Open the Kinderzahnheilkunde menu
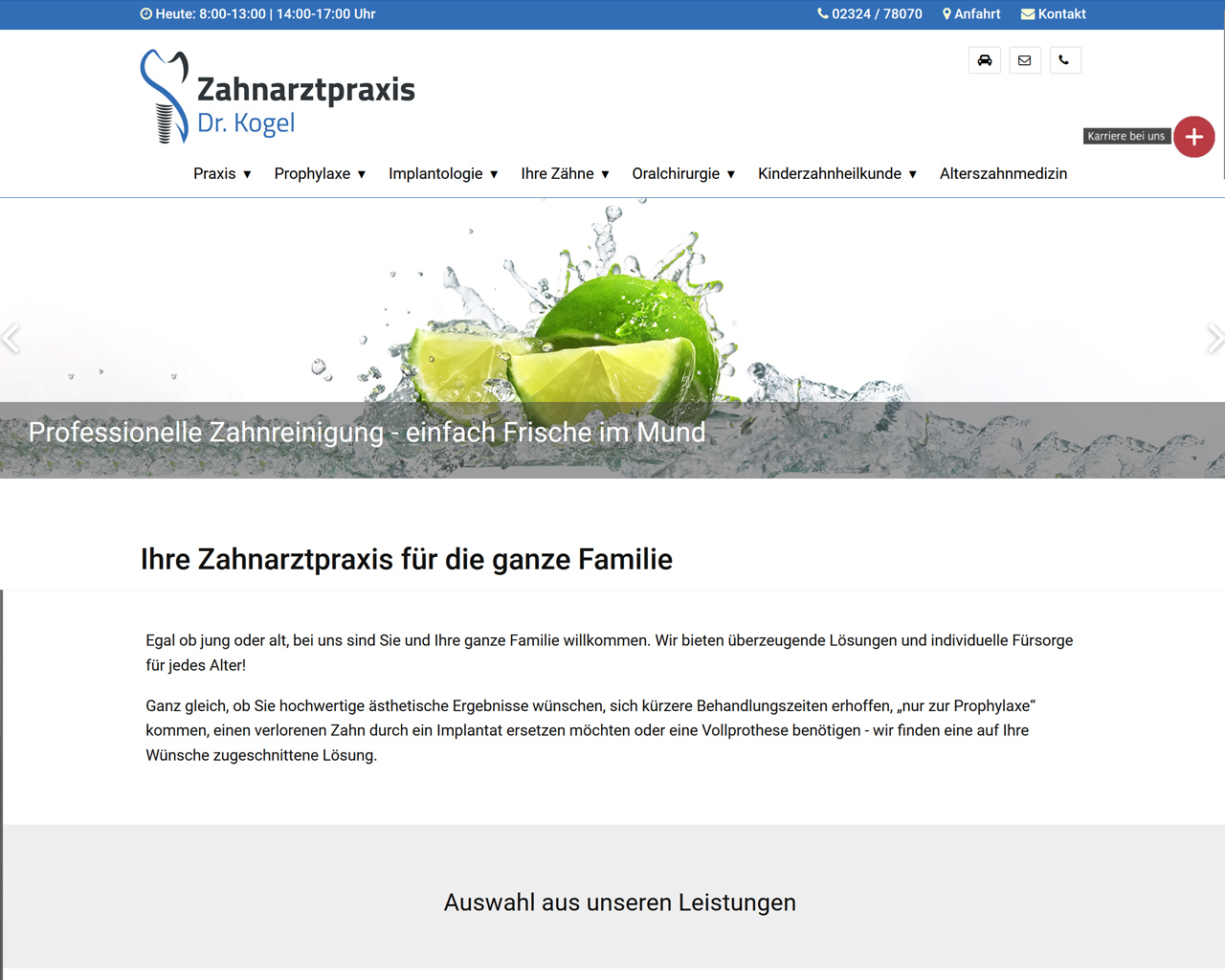The height and width of the screenshot is (980, 1225). tap(837, 173)
